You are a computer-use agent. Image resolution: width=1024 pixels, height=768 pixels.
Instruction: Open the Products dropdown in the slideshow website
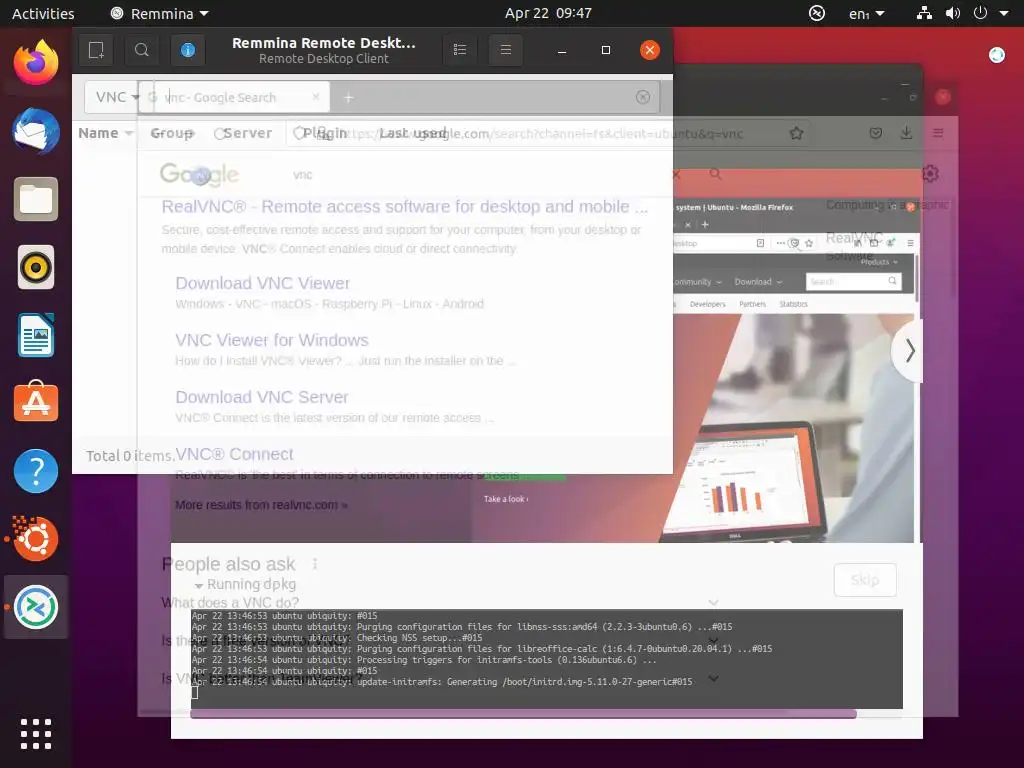(878, 262)
